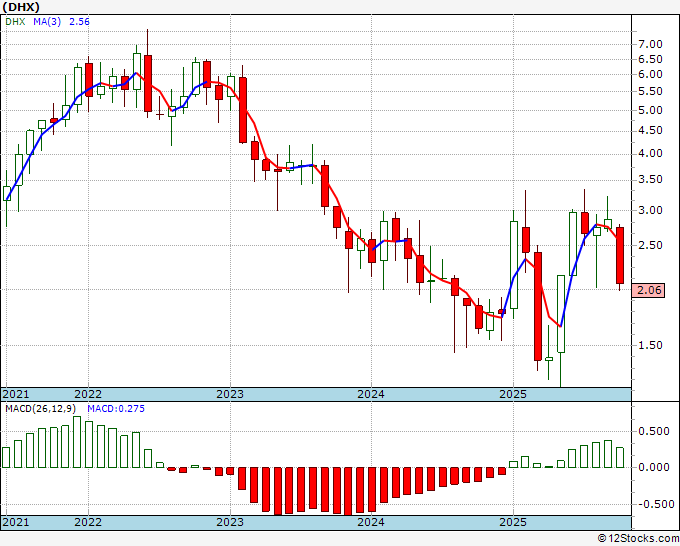Open the 12Stocks.com copyright link
The image size is (680, 546).
638,539
